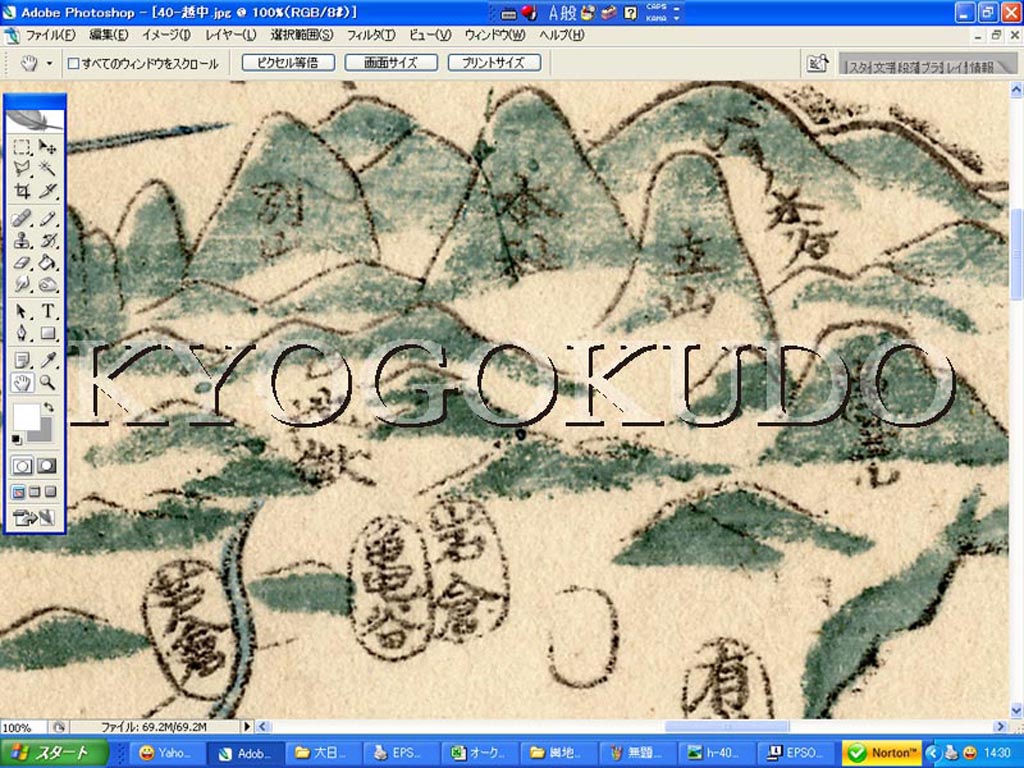
Task: Click the status bar icon beside 100%
Action: click(x=59, y=727)
